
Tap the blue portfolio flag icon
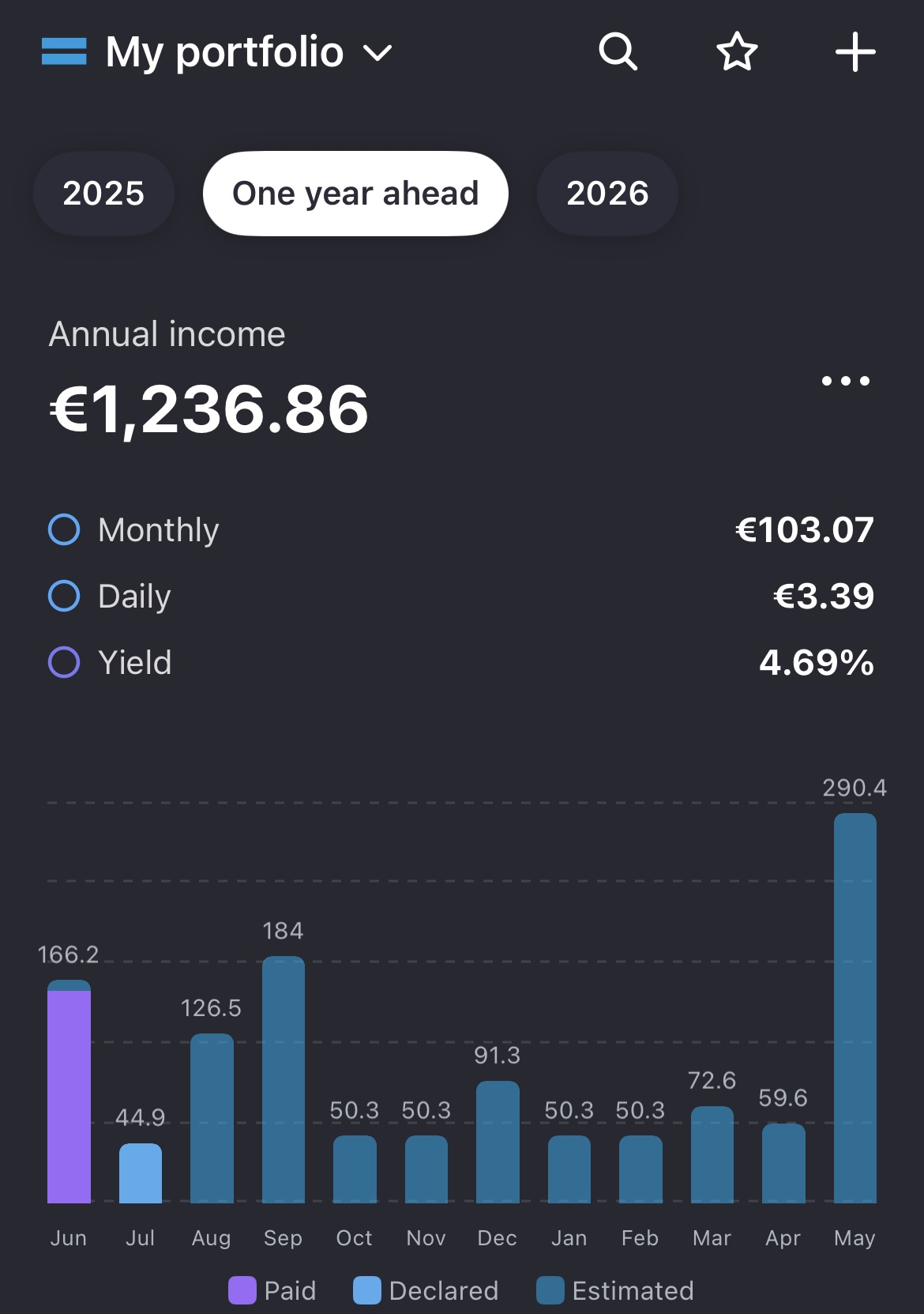64,51
